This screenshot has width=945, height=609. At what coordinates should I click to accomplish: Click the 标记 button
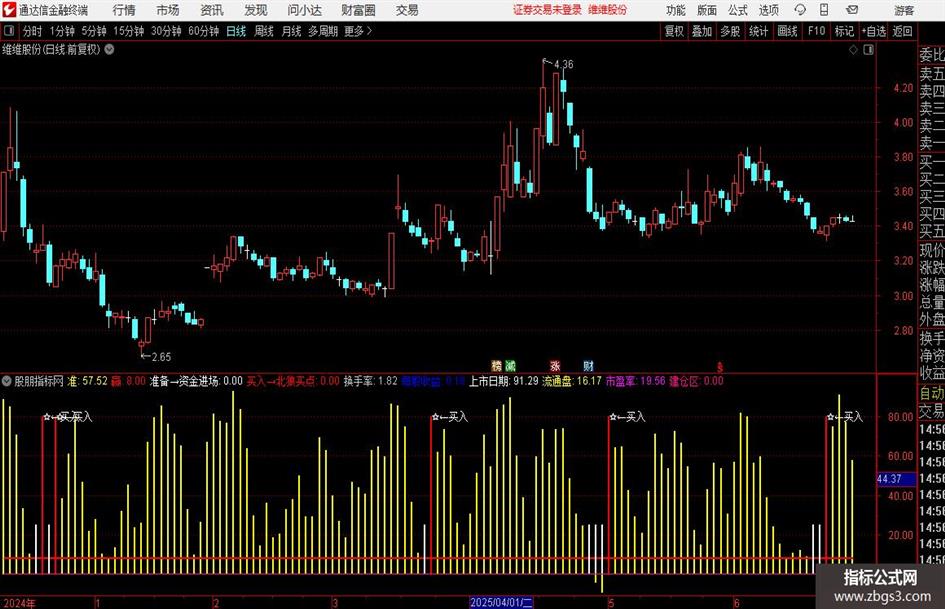tap(844, 31)
